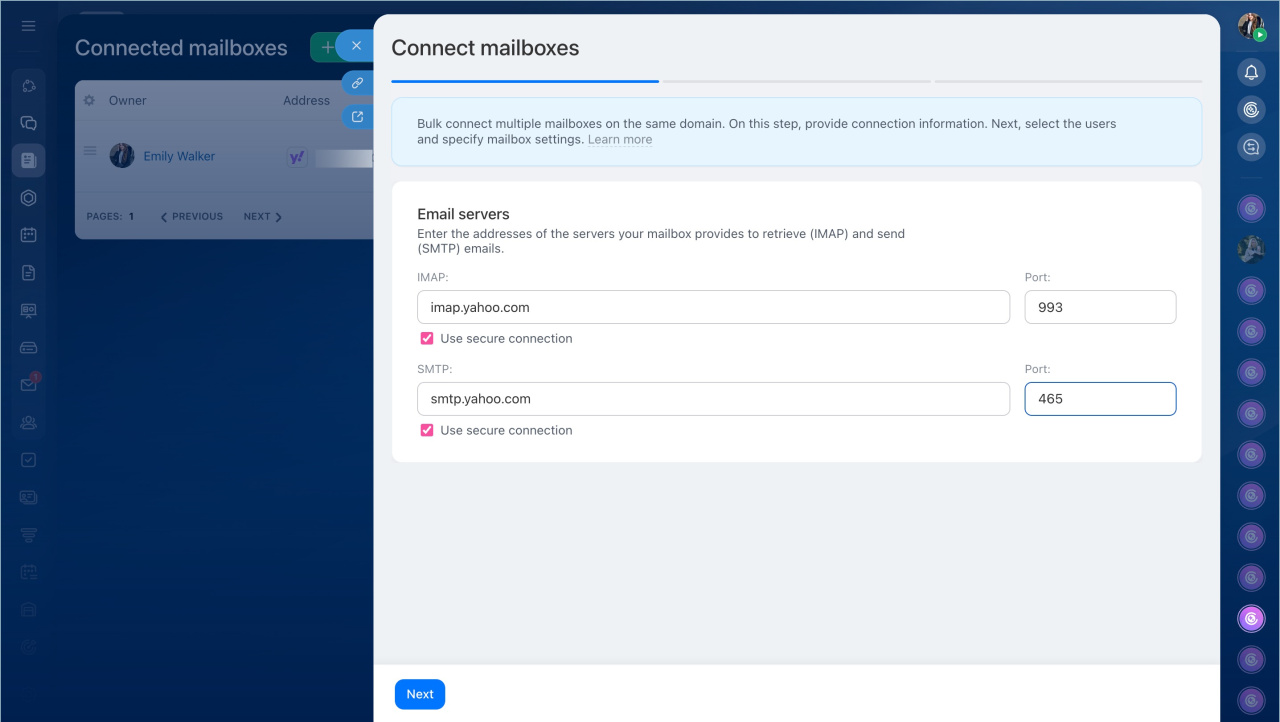
Task: Click the messenger chat bubbles icon
Action: pos(28,123)
